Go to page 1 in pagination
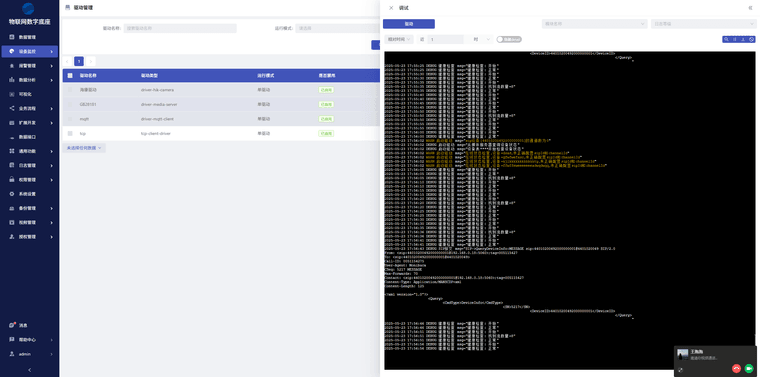The image size is (760, 377). (79, 61)
